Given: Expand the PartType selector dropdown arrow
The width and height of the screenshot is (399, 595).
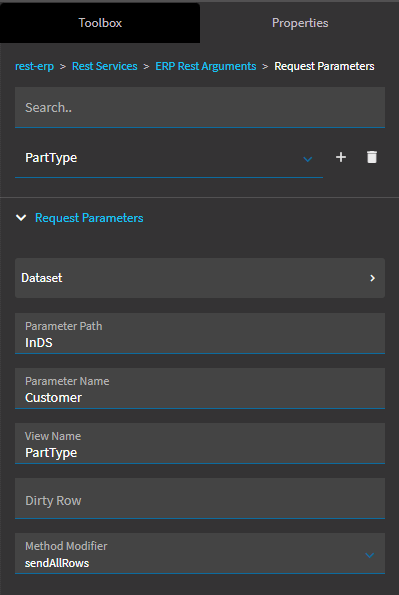Looking at the screenshot, I should pos(308,159).
